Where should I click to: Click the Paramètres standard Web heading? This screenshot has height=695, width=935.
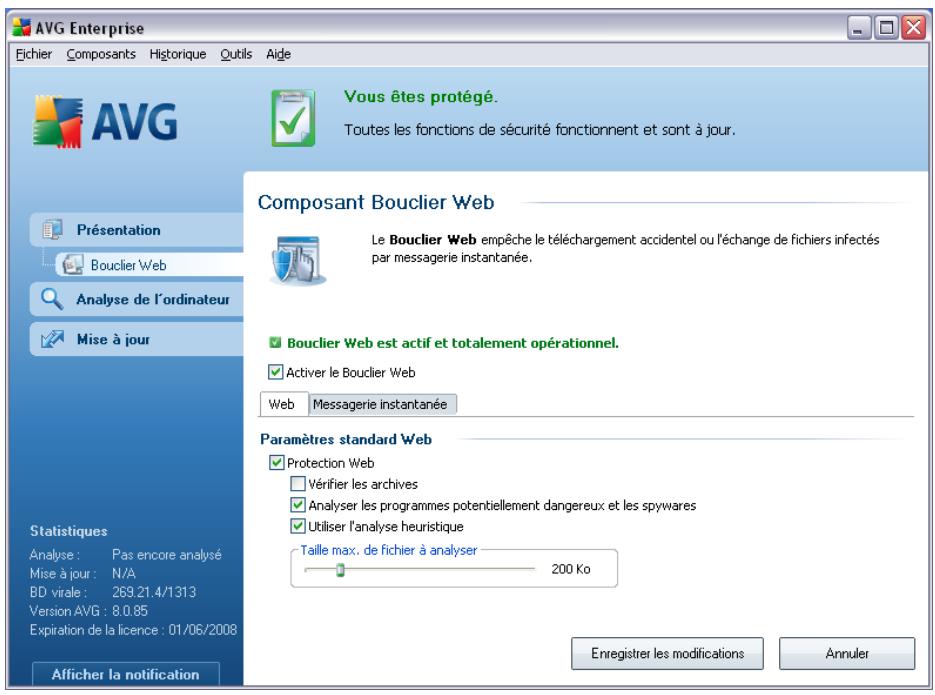(346, 439)
